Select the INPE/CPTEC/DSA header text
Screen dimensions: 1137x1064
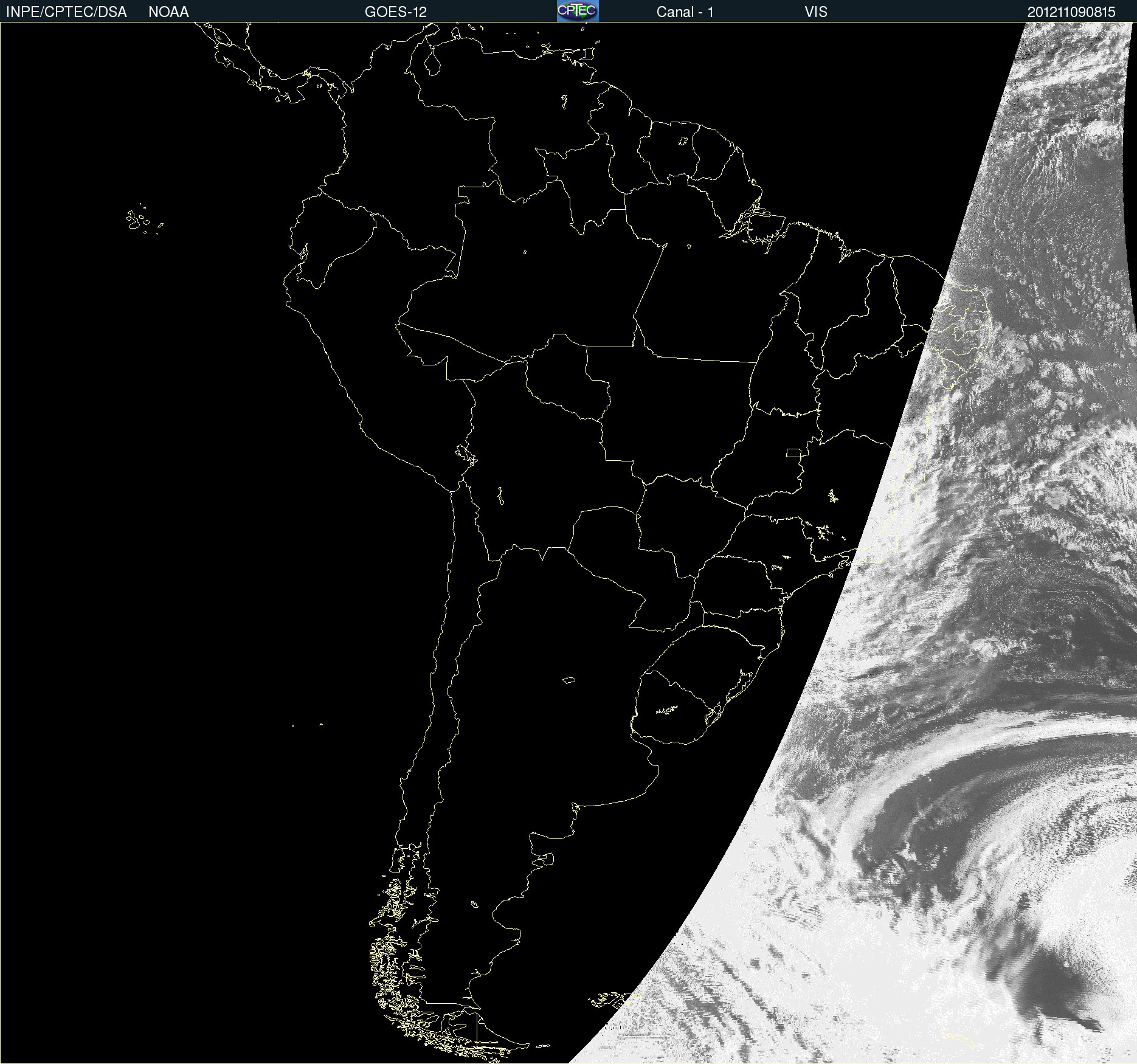coord(66,12)
